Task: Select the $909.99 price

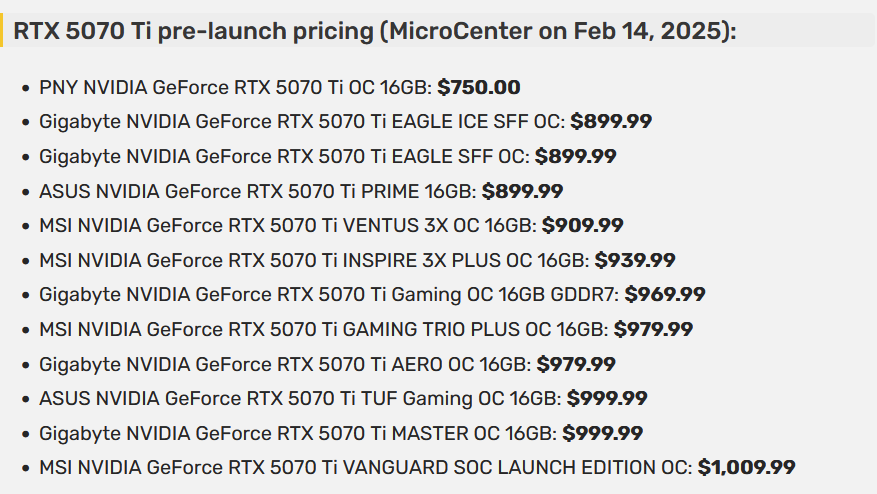Action: point(583,226)
